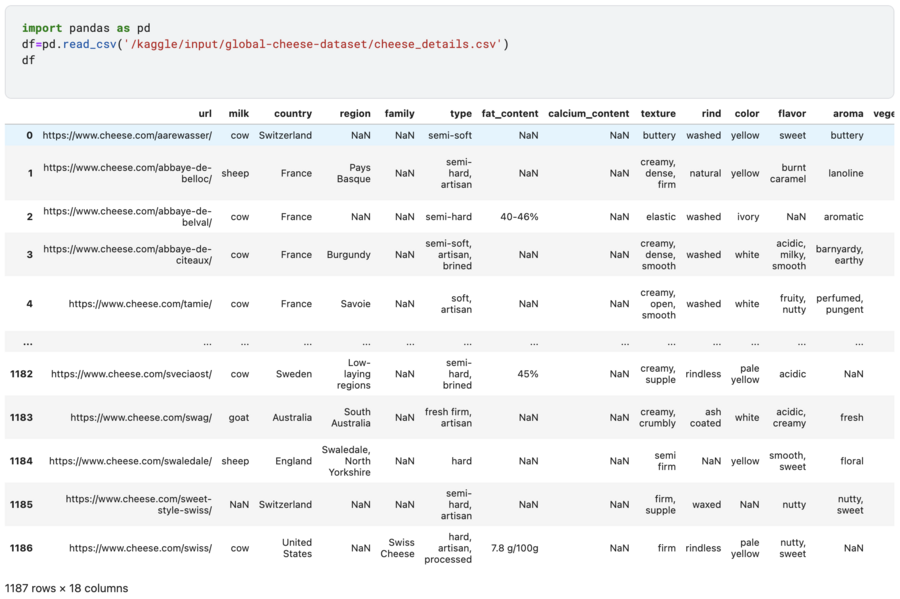Image resolution: width=900 pixels, height=599 pixels.
Task: Click the 'Swiss Cheese' family cell
Action: pos(397,549)
